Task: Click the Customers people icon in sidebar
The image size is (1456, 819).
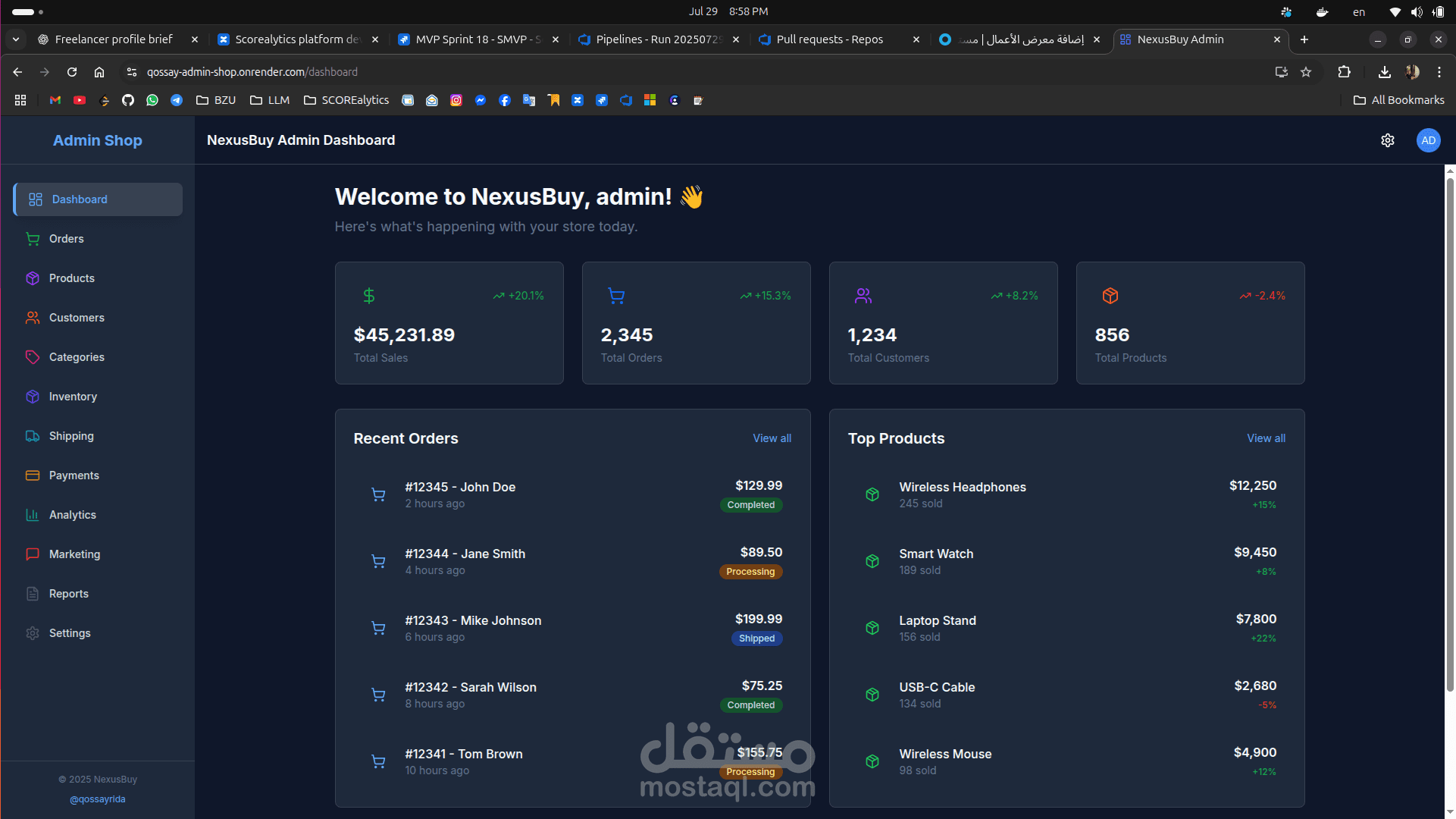Action: click(33, 318)
